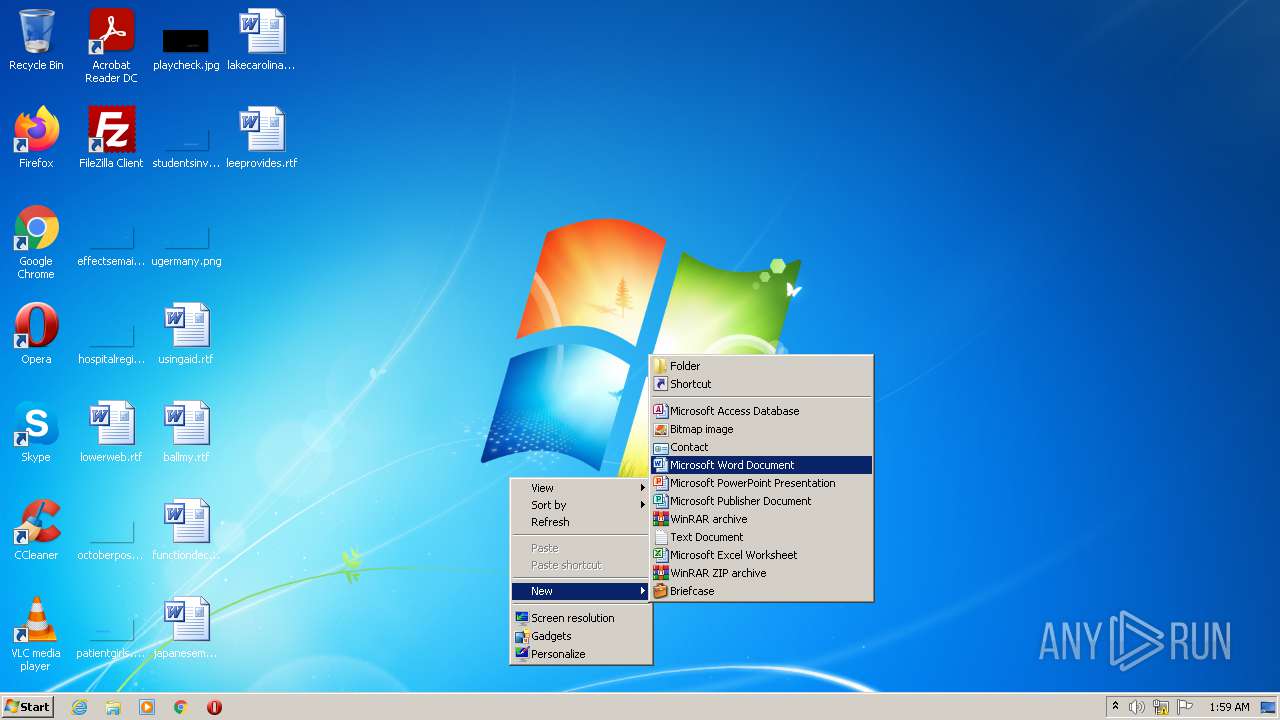Launch Chrome from the taskbar
The height and width of the screenshot is (720, 1280).
click(181, 707)
